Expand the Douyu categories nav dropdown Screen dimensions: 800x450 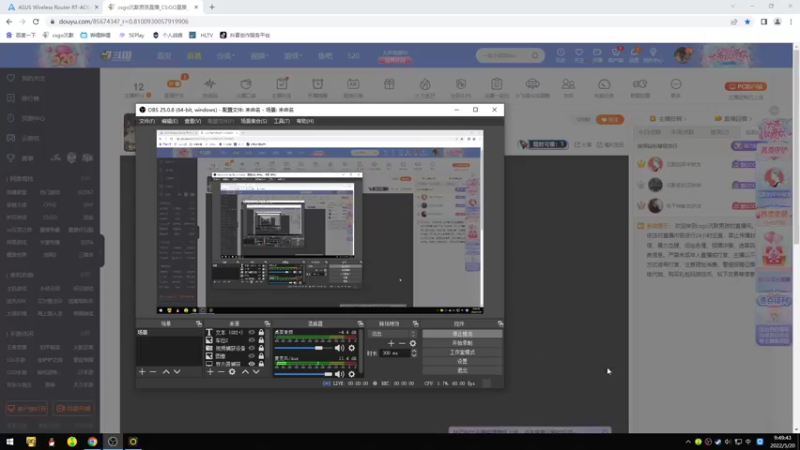click(226, 56)
